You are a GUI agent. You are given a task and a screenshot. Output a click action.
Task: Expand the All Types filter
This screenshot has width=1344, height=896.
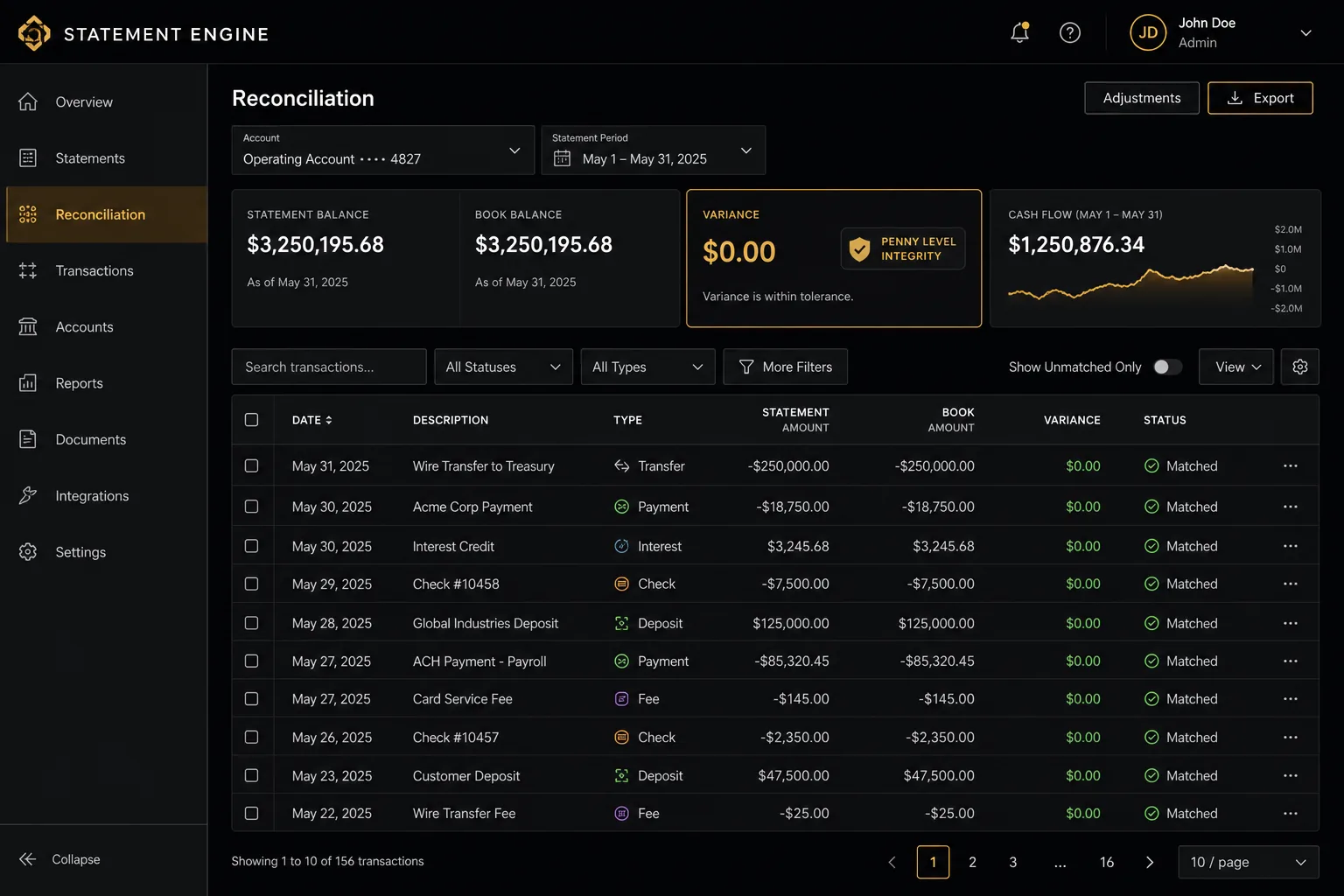click(648, 367)
